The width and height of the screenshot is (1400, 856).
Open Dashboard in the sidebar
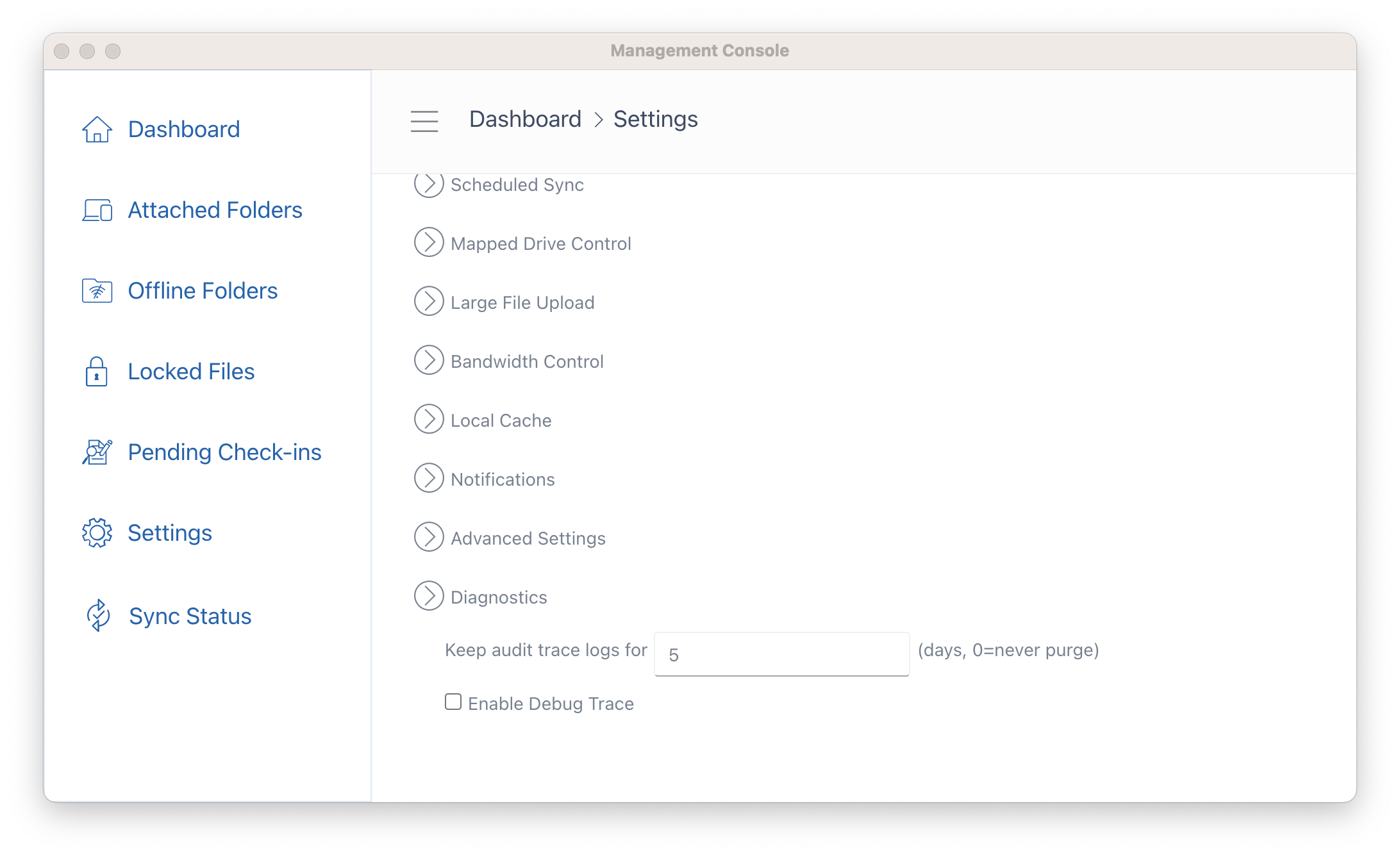[x=184, y=129]
